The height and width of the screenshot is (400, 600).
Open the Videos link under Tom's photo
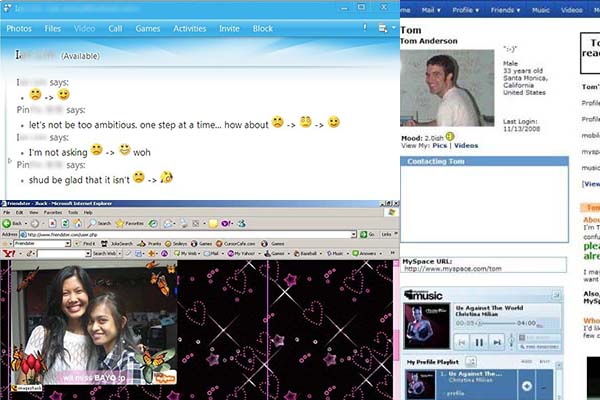(466, 146)
